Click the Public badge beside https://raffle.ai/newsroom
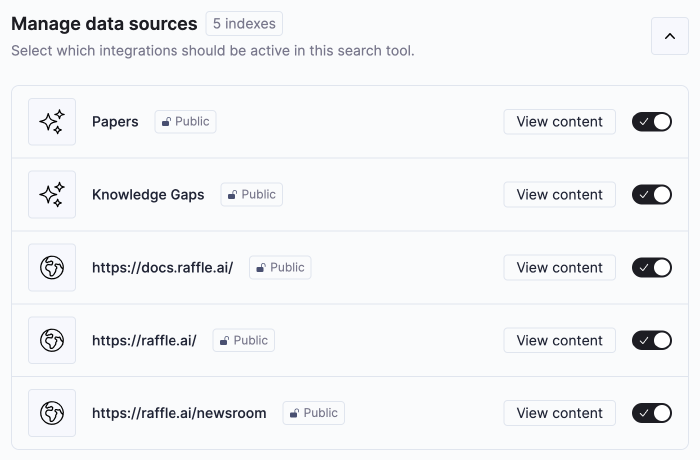 click(x=313, y=413)
